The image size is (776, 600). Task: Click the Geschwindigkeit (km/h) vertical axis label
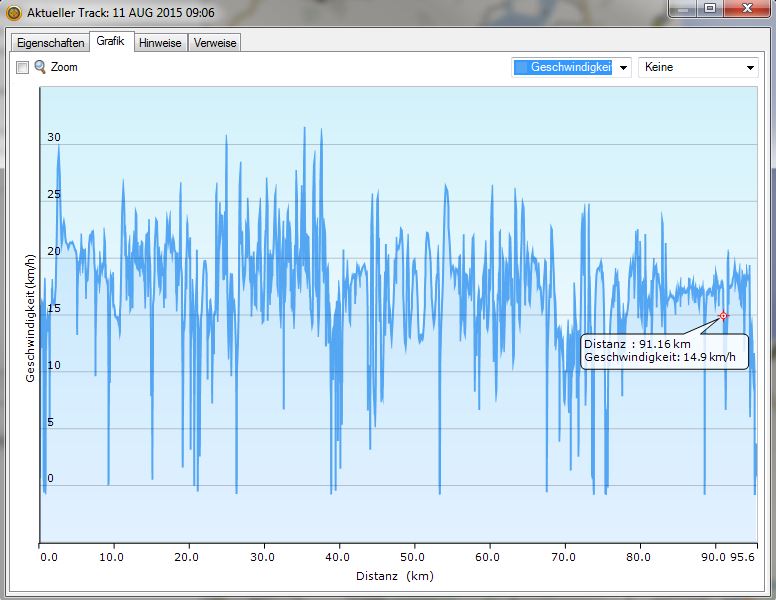pyautogui.click(x=30, y=316)
